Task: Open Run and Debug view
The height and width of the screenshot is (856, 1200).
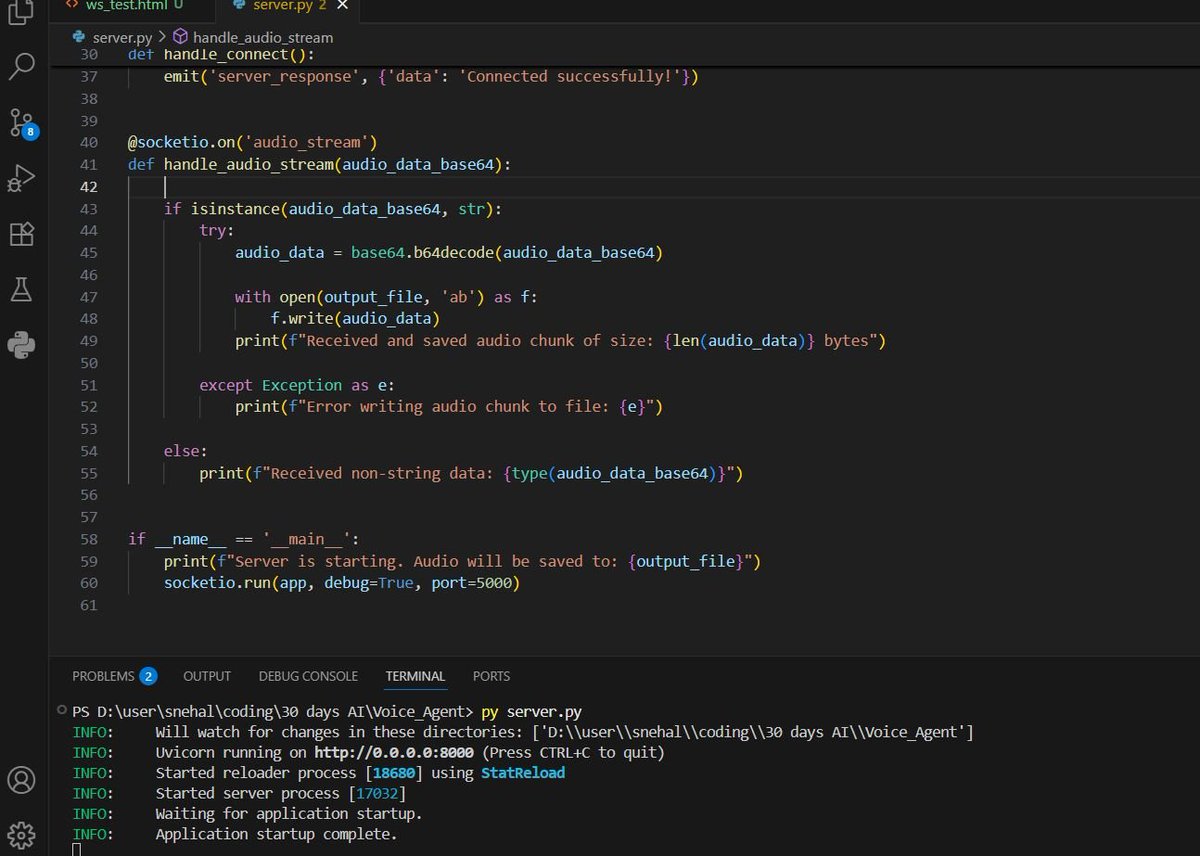Action: (21, 179)
